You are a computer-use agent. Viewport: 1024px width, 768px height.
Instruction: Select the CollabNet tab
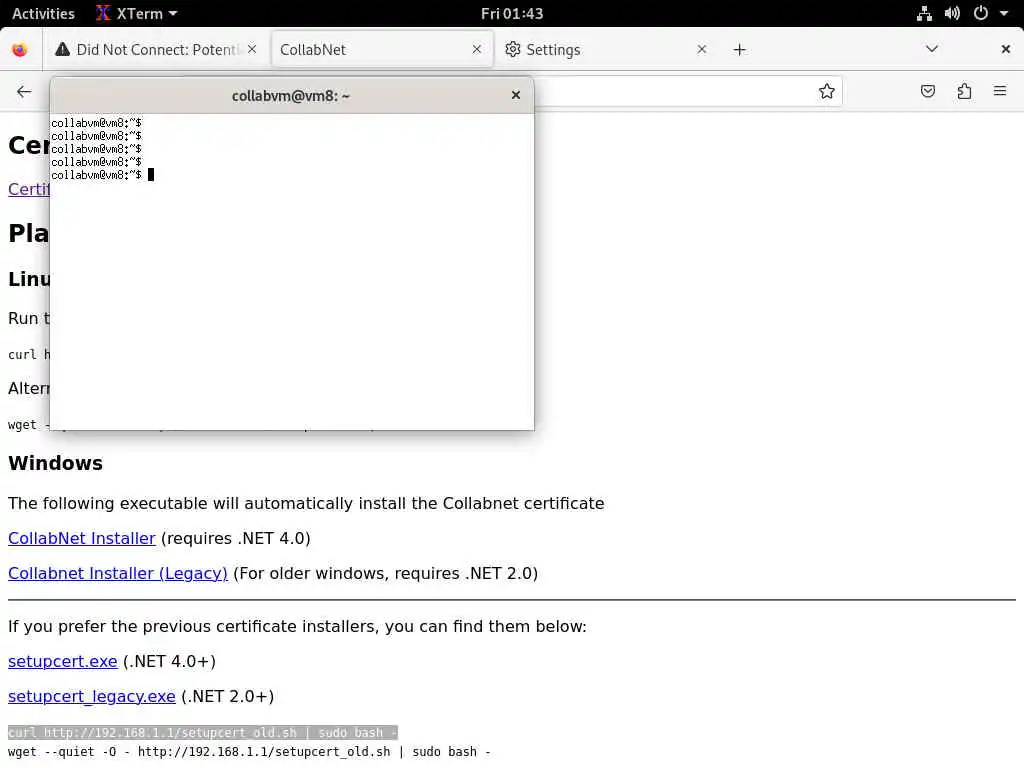(381, 50)
